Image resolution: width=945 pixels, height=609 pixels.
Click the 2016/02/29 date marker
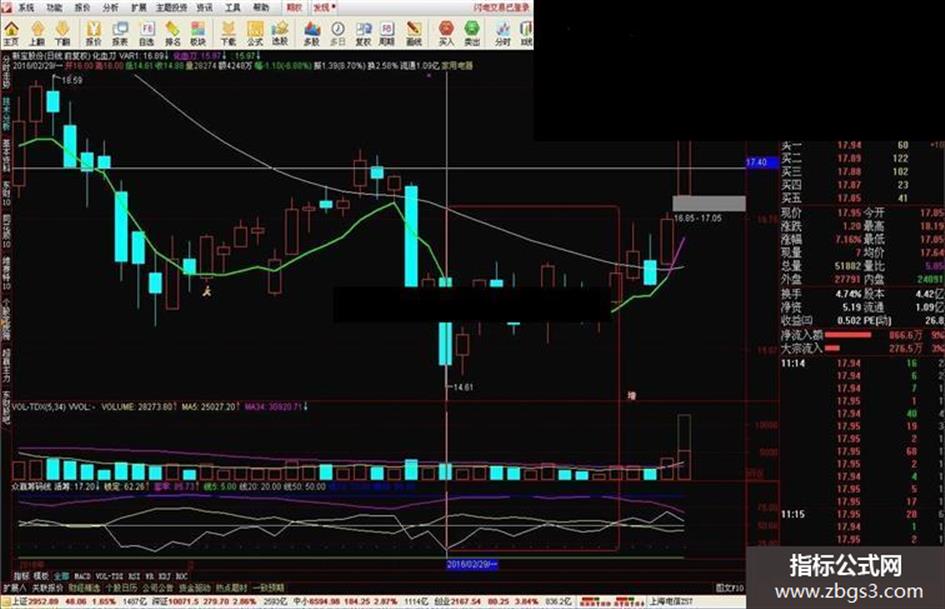472,565
